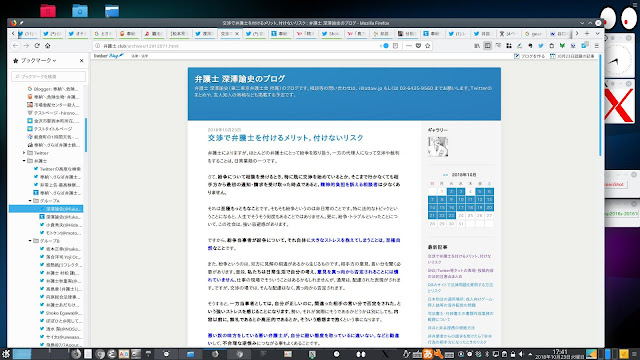Image resolution: width=640 pixels, height=360 pixels.
Task: Open the red desktop folder icon
Action: [48, 11]
